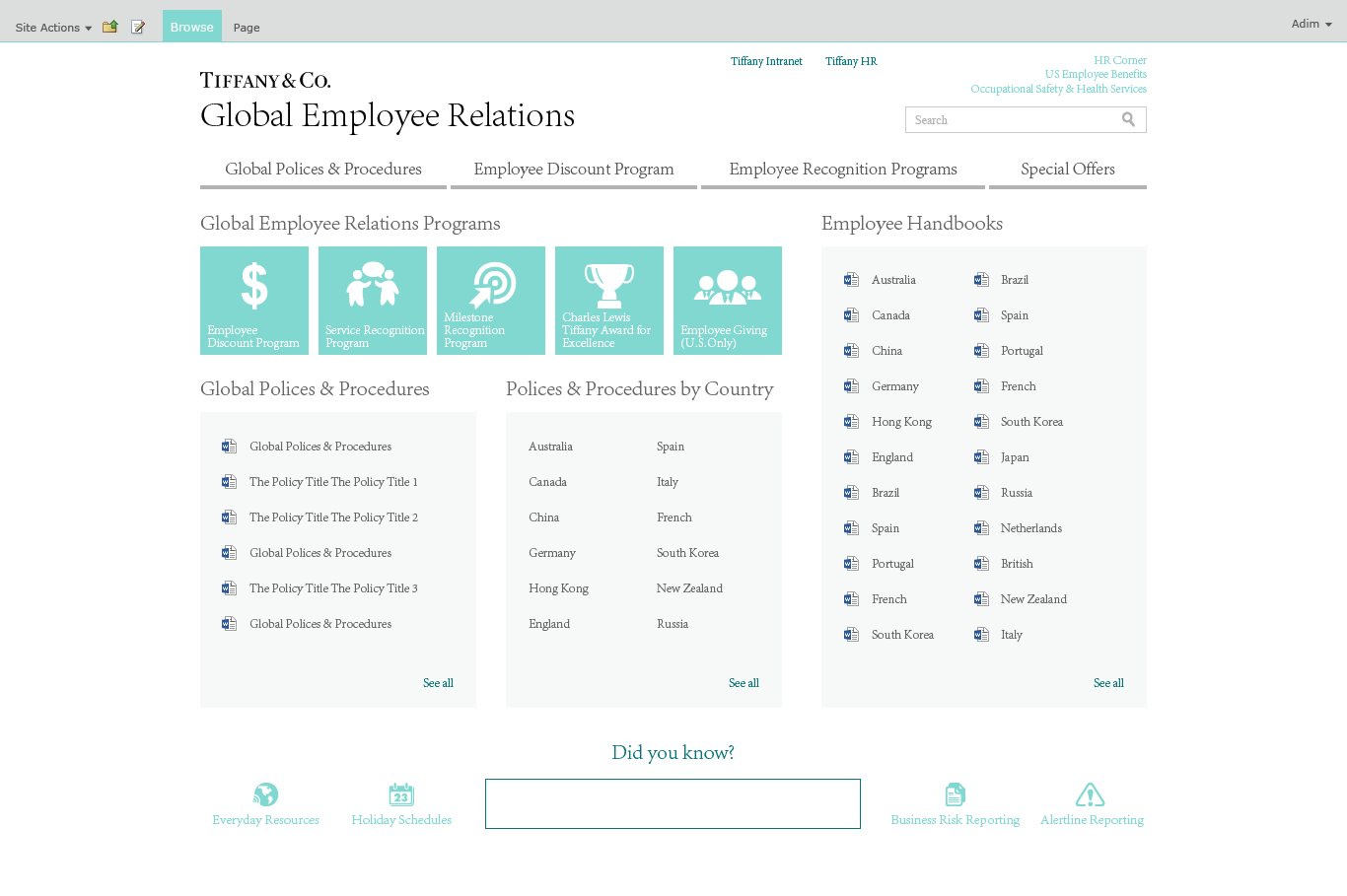The height and width of the screenshot is (896, 1347).
Task: Open Employee Discount Program nav menu
Action: coord(574,170)
